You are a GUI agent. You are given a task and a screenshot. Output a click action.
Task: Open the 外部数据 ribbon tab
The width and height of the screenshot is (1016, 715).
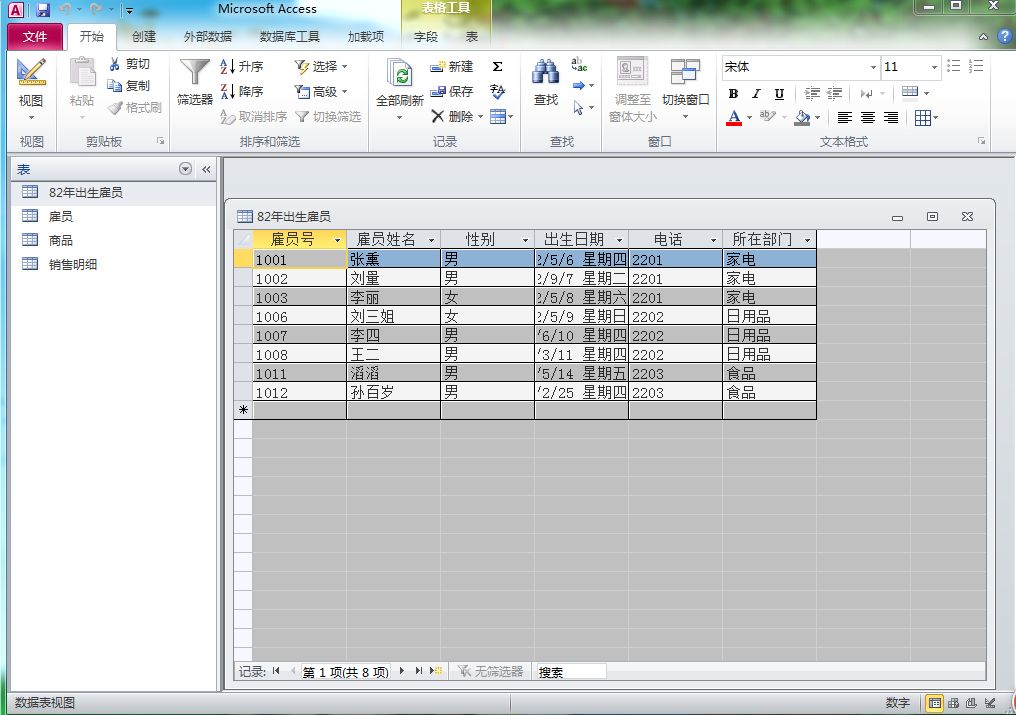207,37
